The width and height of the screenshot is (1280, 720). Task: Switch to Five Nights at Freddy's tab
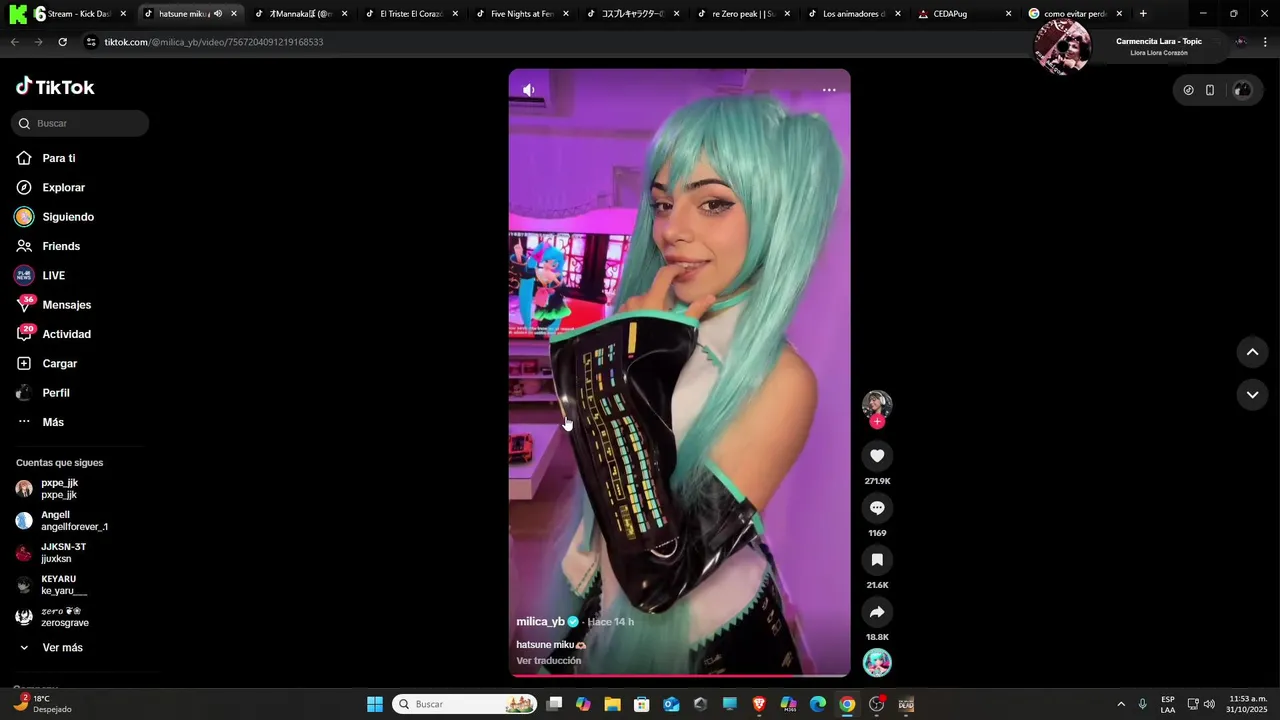click(x=522, y=14)
